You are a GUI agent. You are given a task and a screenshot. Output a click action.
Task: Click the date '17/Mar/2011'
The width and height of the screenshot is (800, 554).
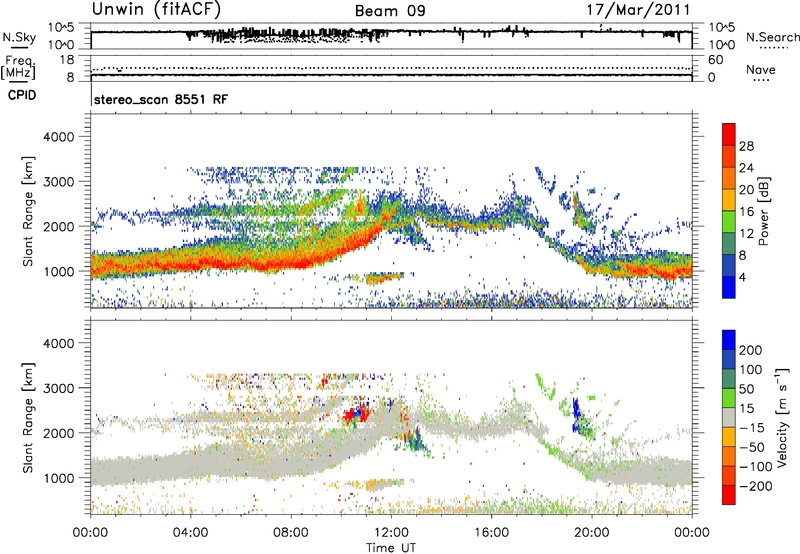638,9
